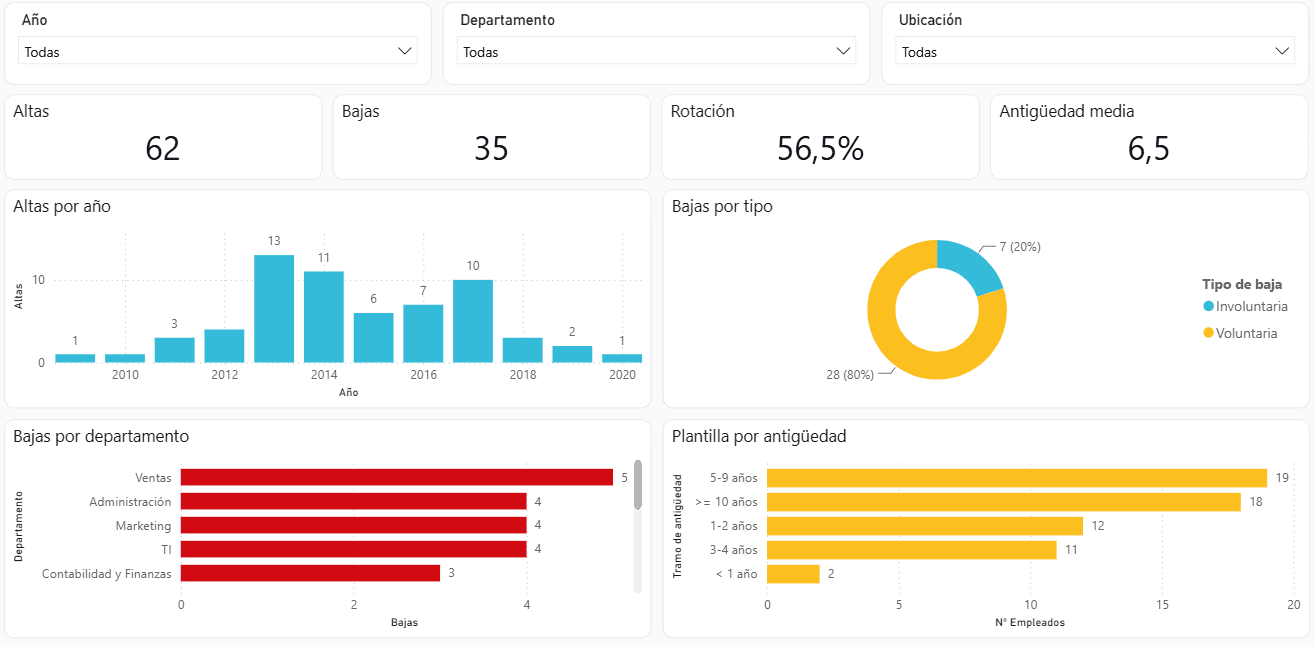Click the 5-9 años yellow bar
This screenshot has width=1315, height=647.
[x=1017, y=478]
